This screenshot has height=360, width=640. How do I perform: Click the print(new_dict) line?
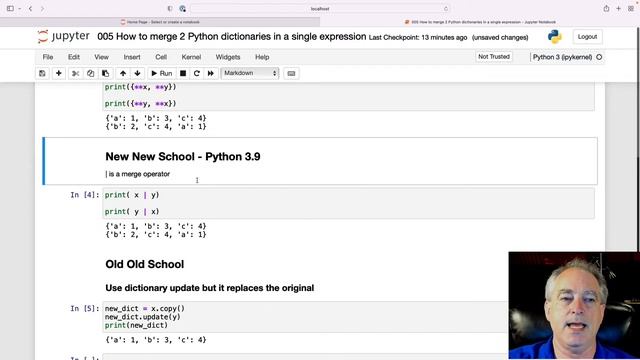(x=136, y=325)
